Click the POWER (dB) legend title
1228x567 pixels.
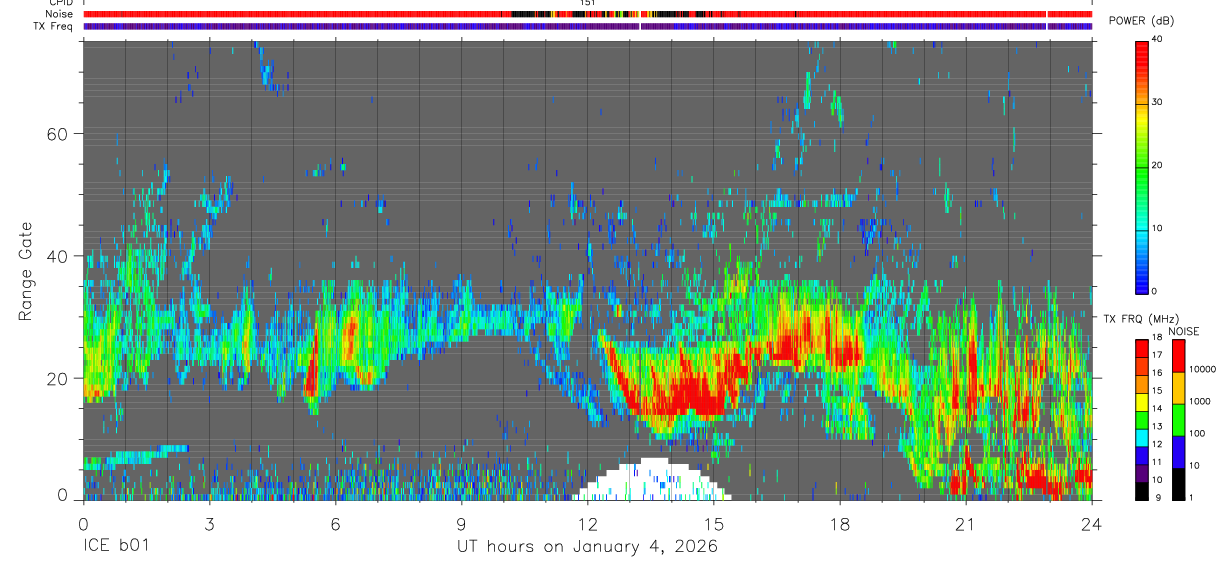click(1141, 21)
